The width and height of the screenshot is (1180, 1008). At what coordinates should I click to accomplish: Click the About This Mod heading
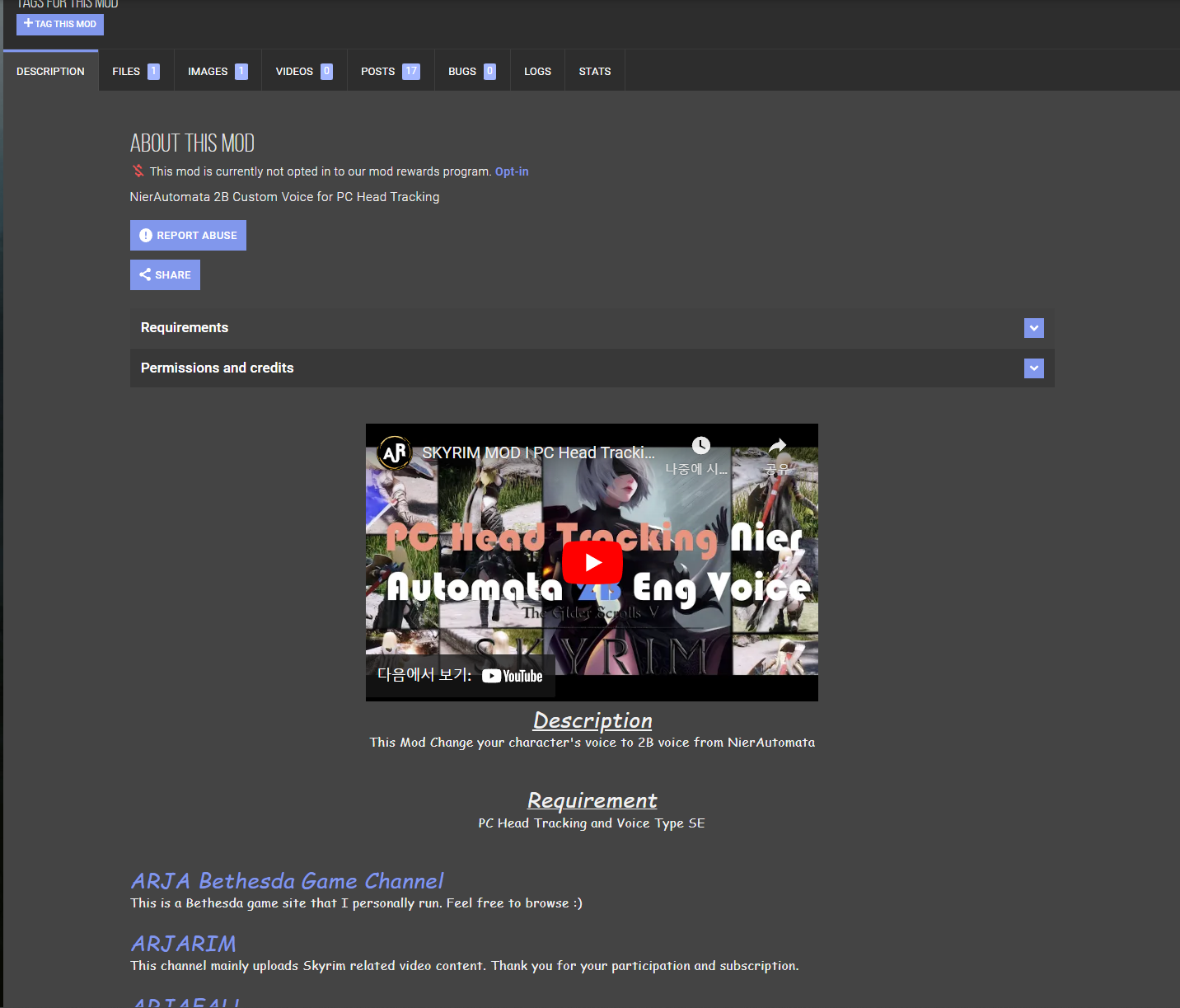[x=192, y=143]
